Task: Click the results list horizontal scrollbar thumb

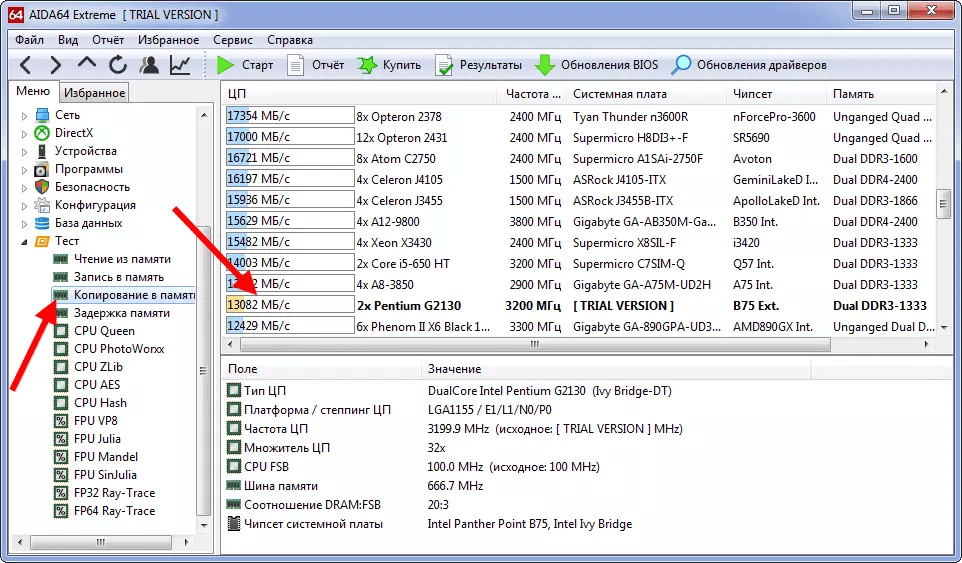Action: coord(535,345)
